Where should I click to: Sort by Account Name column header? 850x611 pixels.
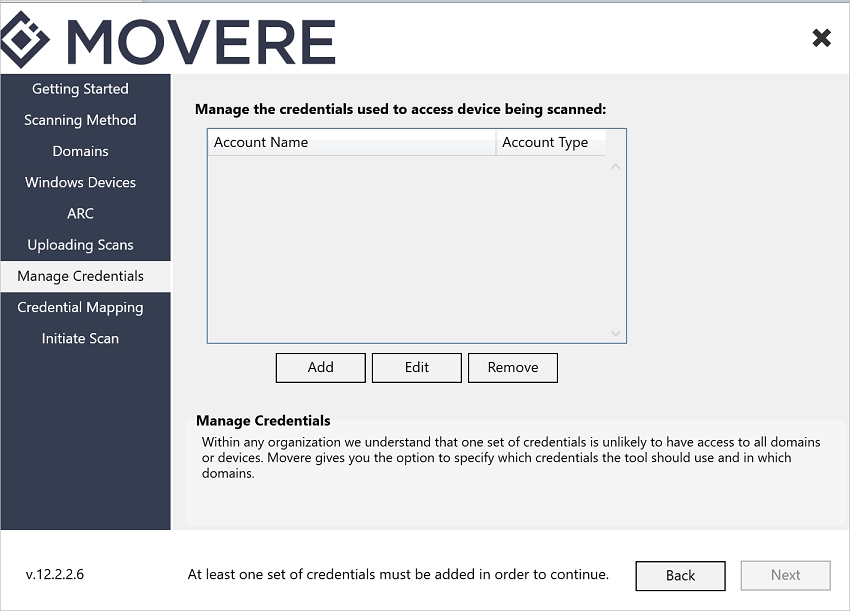tap(351, 143)
